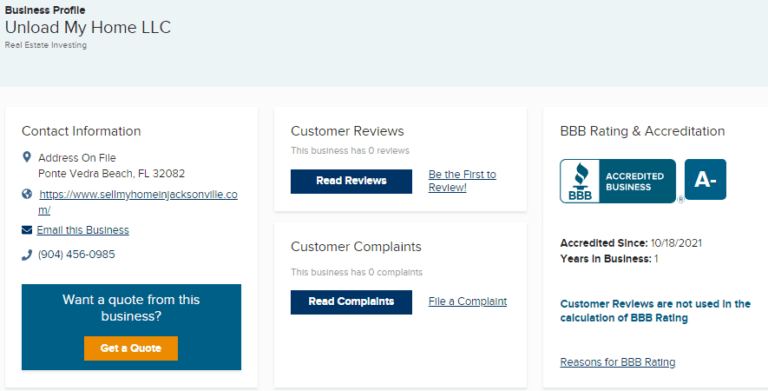This screenshot has width=768, height=391.
Task: Click the envelope email icon
Action: (27, 230)
